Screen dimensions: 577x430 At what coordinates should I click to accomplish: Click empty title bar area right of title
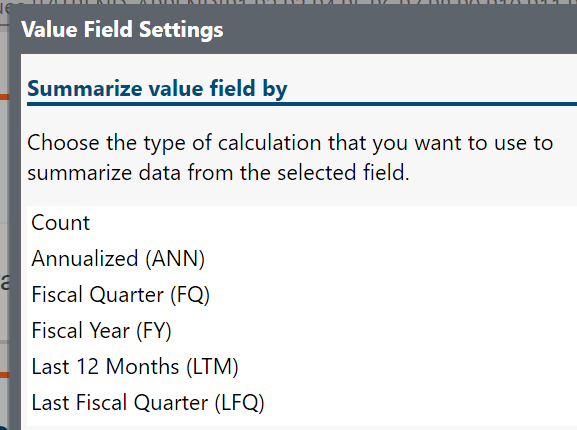click(401, 29)
